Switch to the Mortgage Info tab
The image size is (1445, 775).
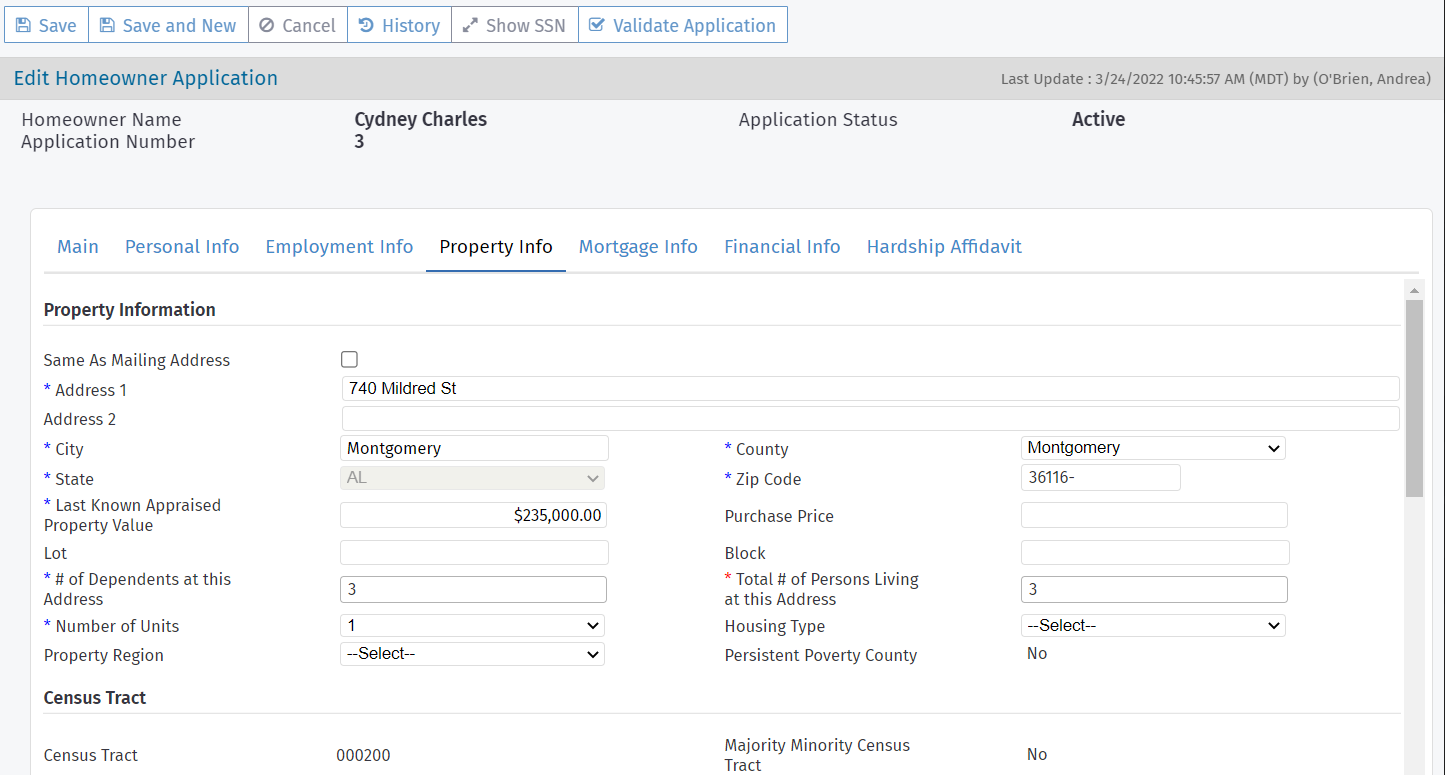tap(638, 246)
